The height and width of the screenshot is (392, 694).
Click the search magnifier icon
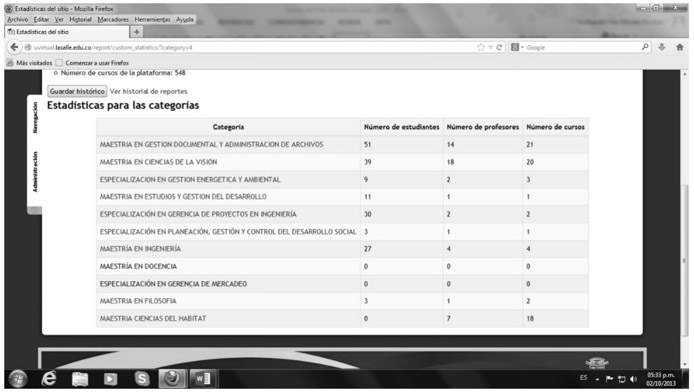[x=645, y=47]
